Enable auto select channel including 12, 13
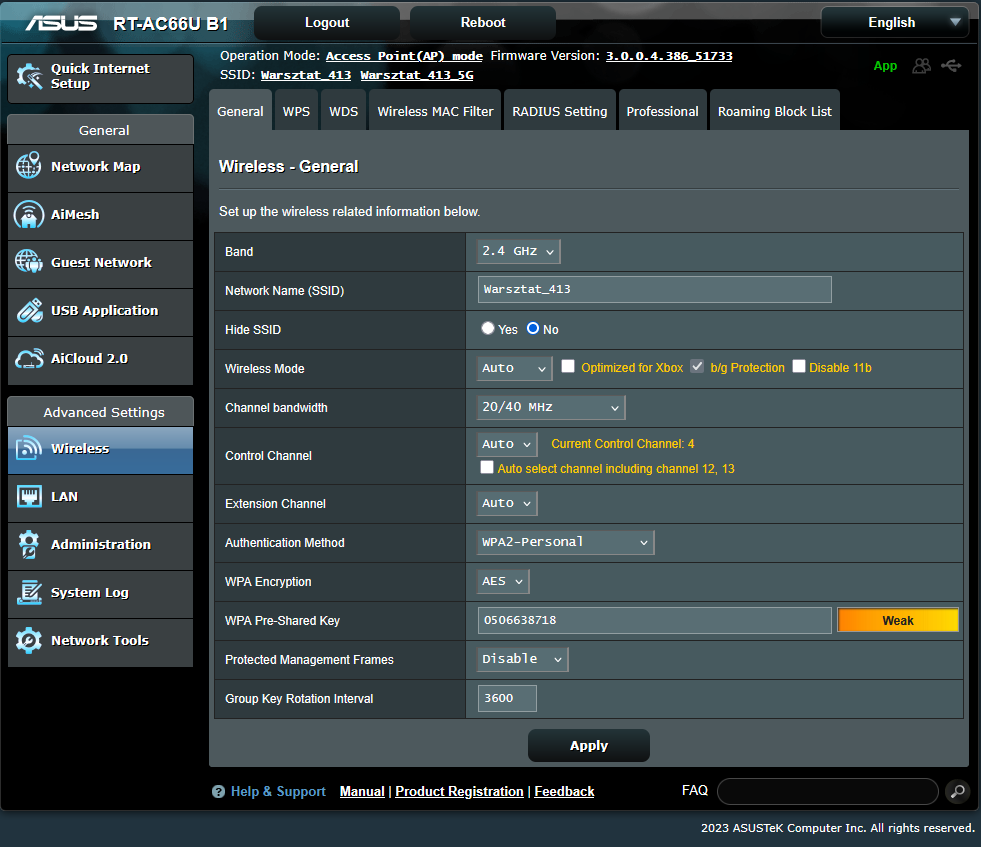 [487, 468]
